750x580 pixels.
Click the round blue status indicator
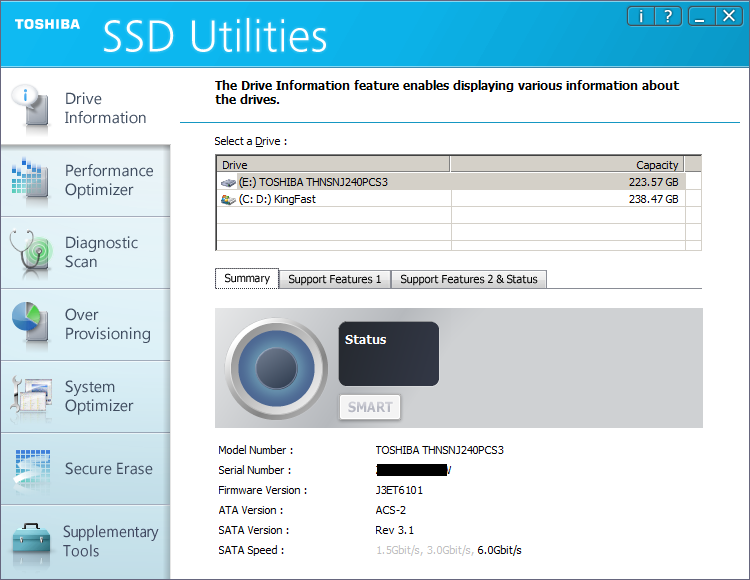click(x=276, y=367)
